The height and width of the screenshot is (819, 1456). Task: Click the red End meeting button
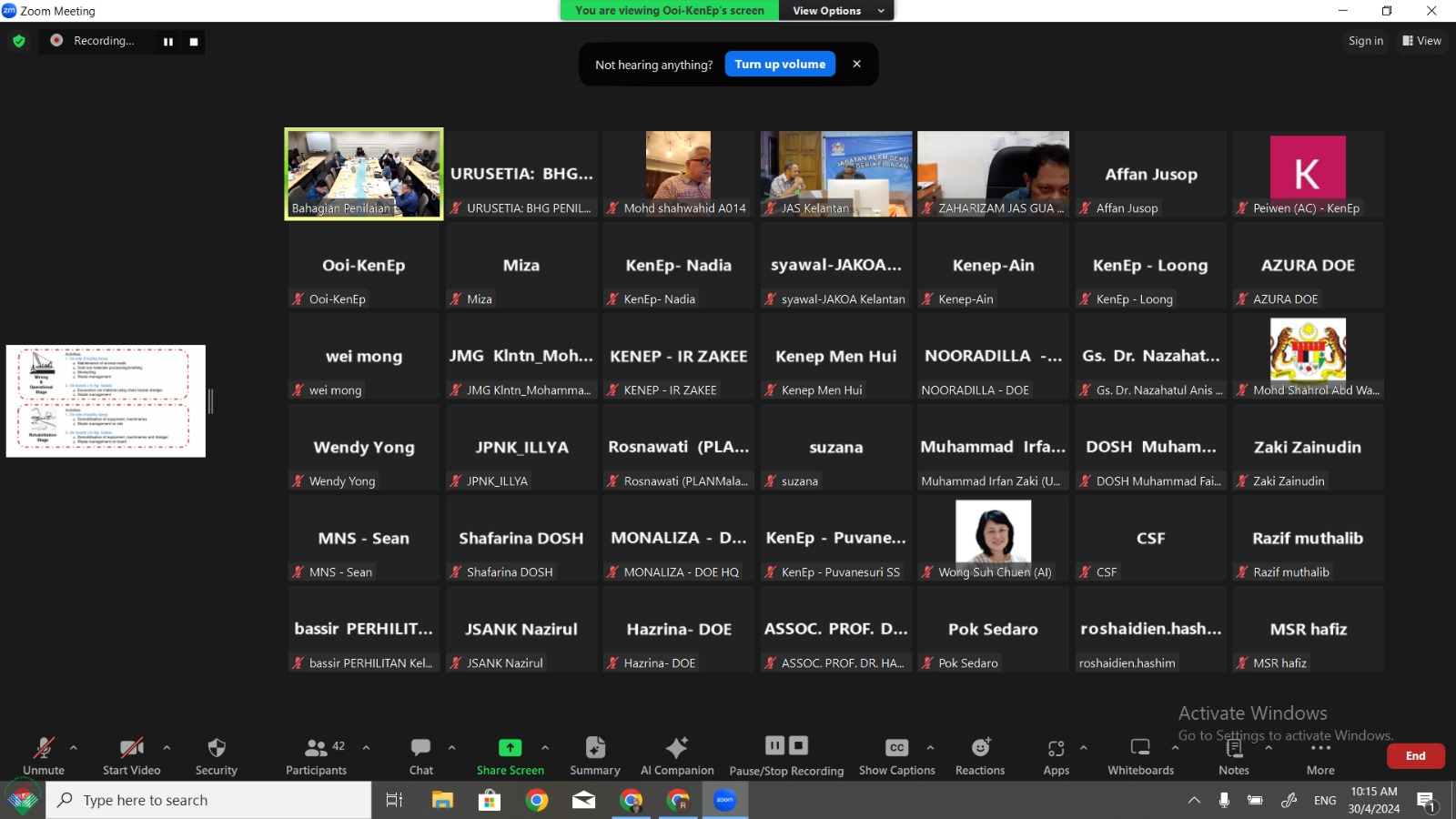point(1415,756)
